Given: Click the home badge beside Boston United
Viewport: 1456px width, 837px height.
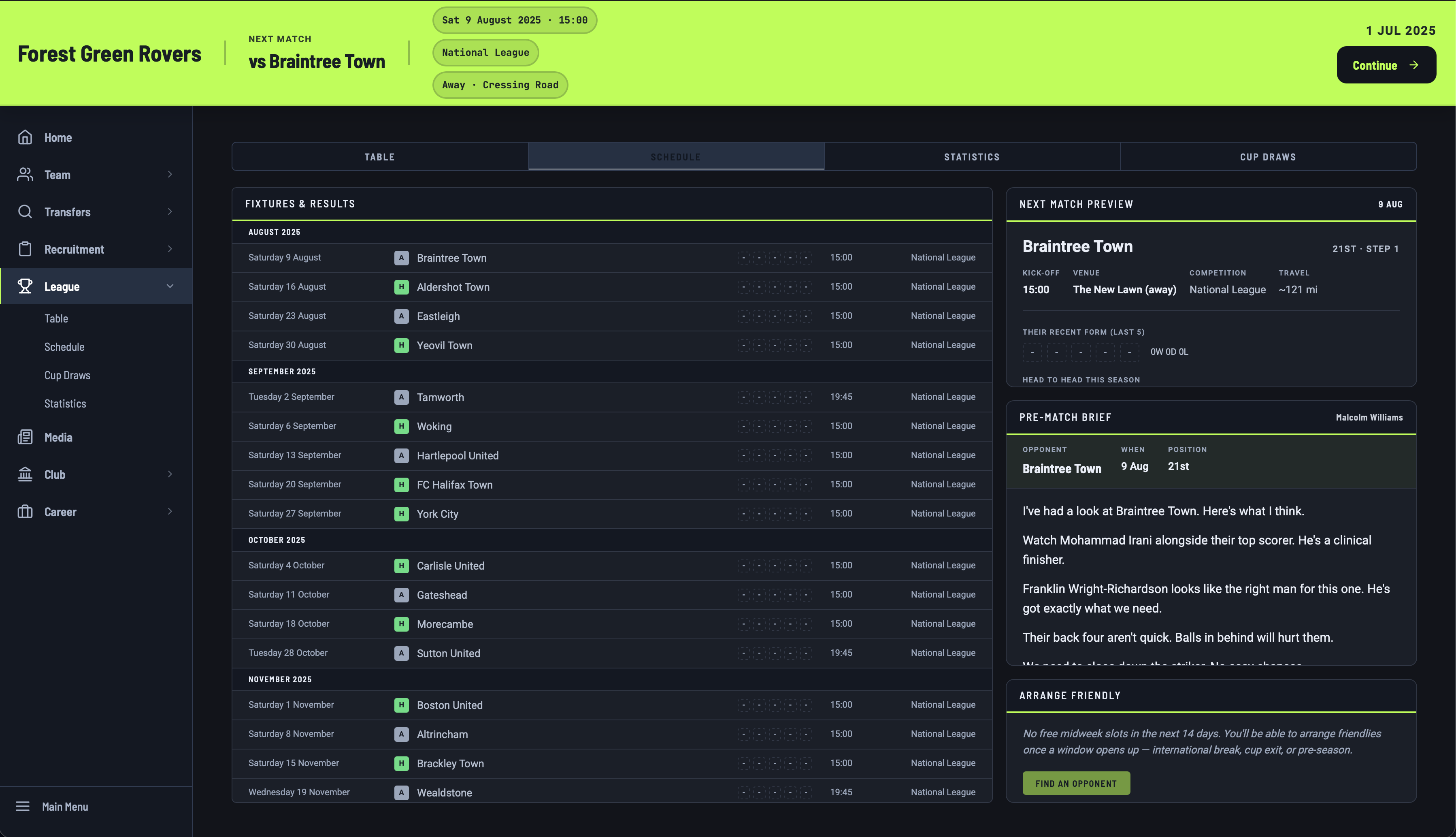Looking at the screenshot, I should coord(402,705).
